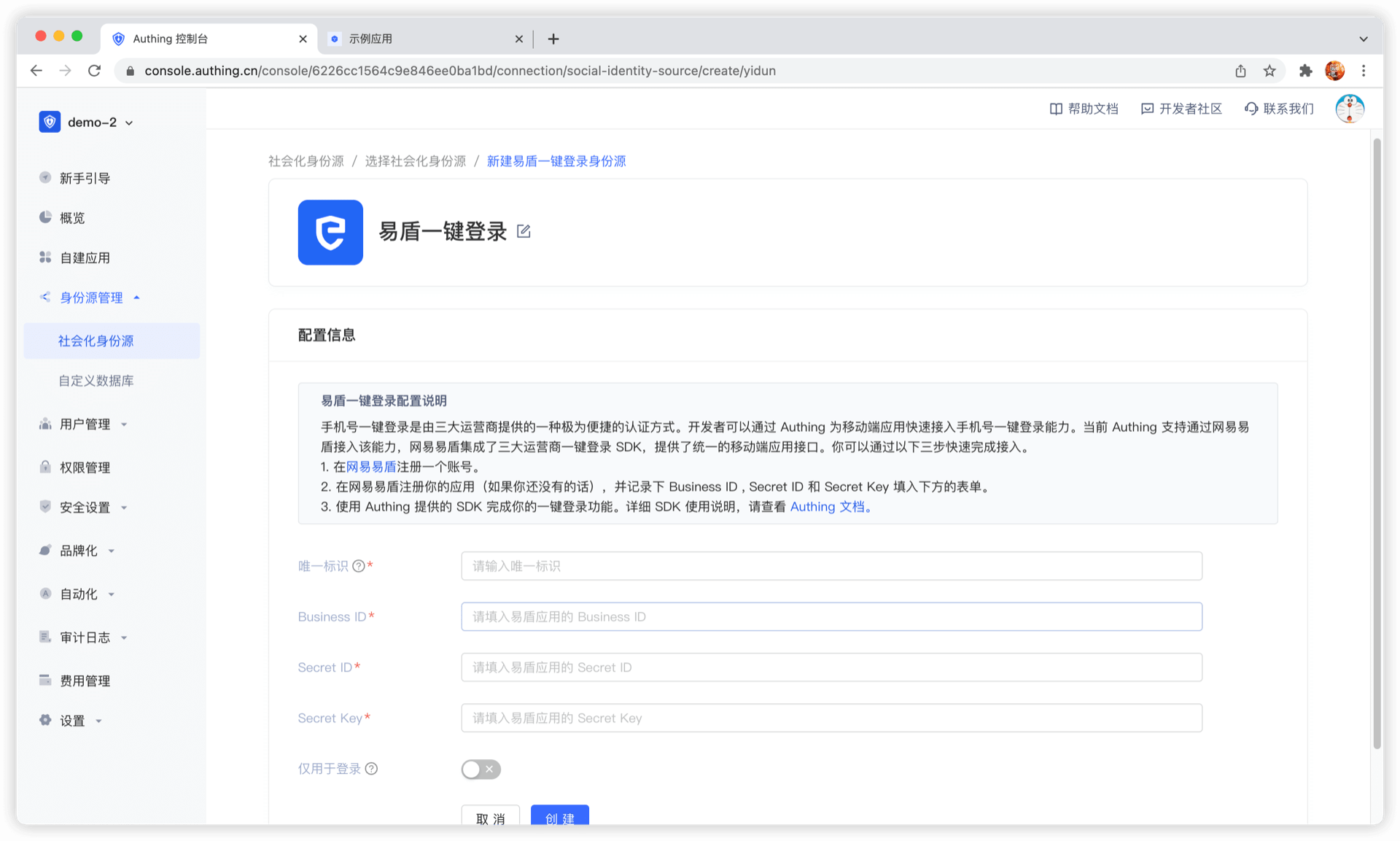Collapse the 身份源管理 sidebar section
The width and height of the screenshot is (1400, 841).
pyautogui.click(x=91, y=298)
